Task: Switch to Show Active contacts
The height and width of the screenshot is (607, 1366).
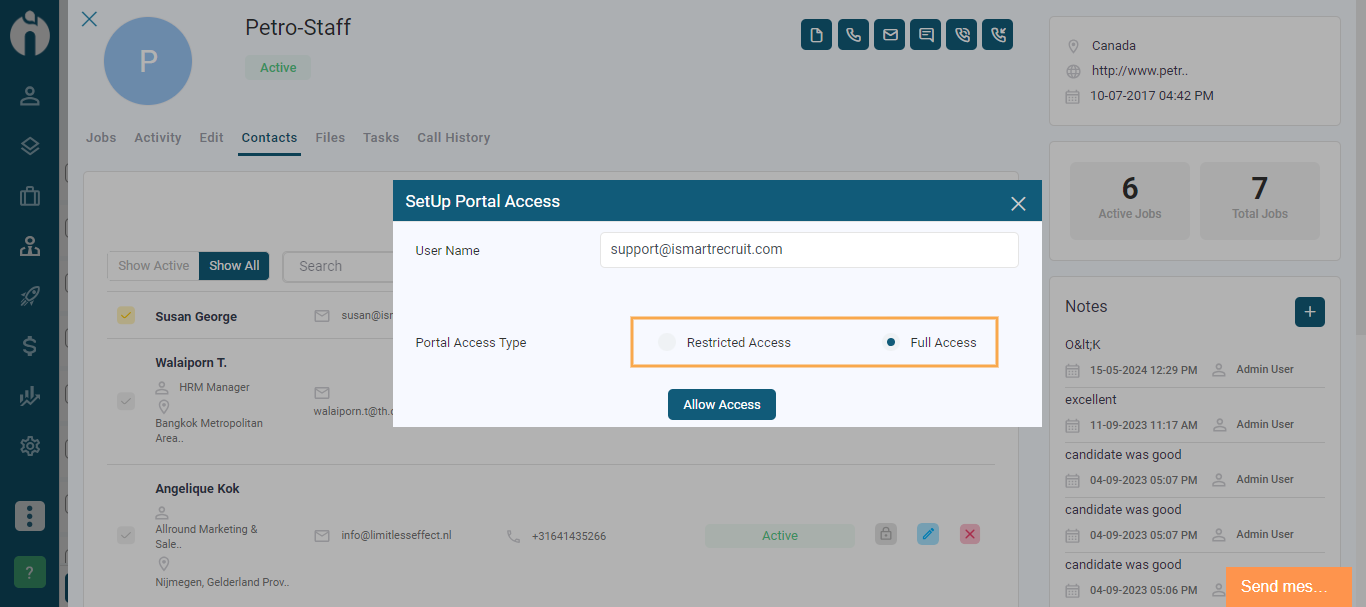Action: (x=153, y=266)
